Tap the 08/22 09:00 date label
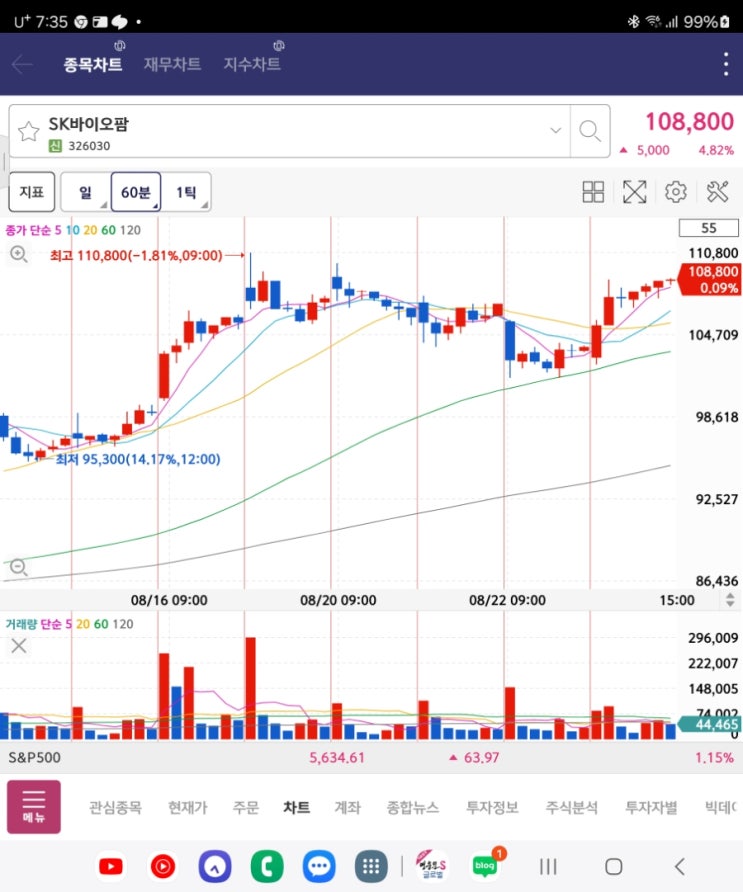Screen dimensions: 743x892 pos(507,600)
